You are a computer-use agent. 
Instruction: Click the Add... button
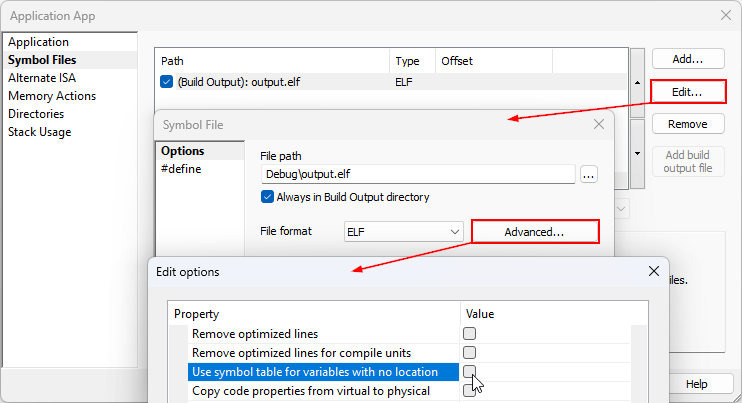[687, 60]
